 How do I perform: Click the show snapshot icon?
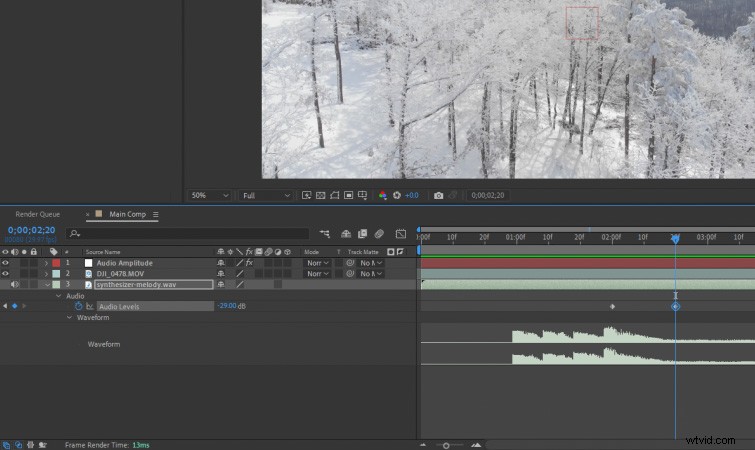click(x=453, y=195)
